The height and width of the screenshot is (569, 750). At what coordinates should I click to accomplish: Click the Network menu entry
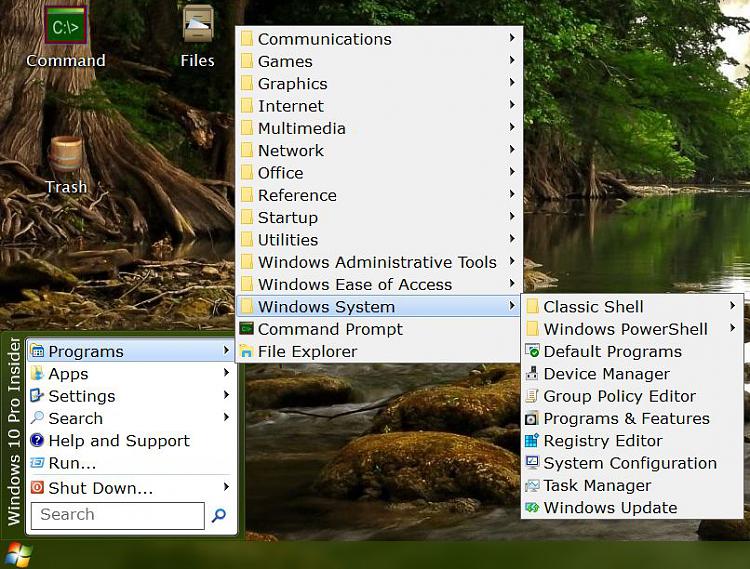pos(378,150)
